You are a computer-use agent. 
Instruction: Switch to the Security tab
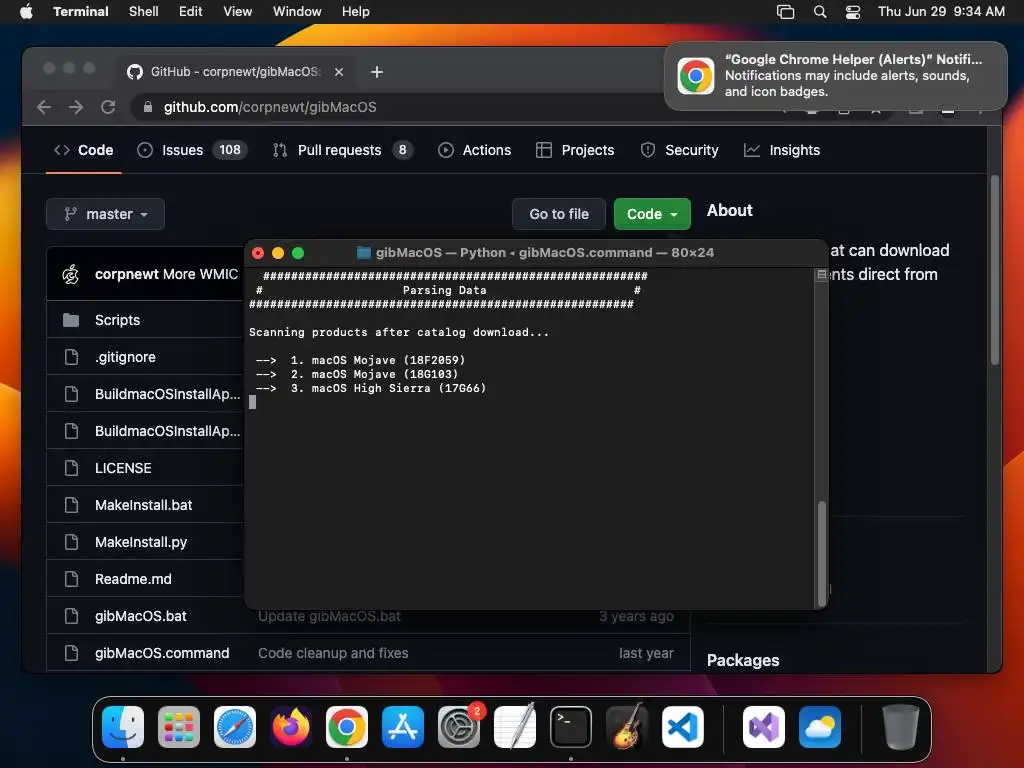(679, 150)
